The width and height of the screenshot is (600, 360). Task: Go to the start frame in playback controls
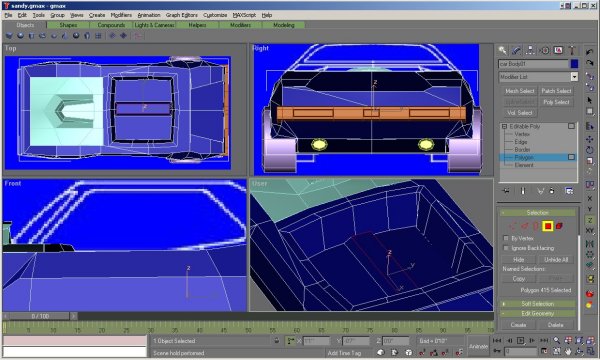tap(497, 340)
